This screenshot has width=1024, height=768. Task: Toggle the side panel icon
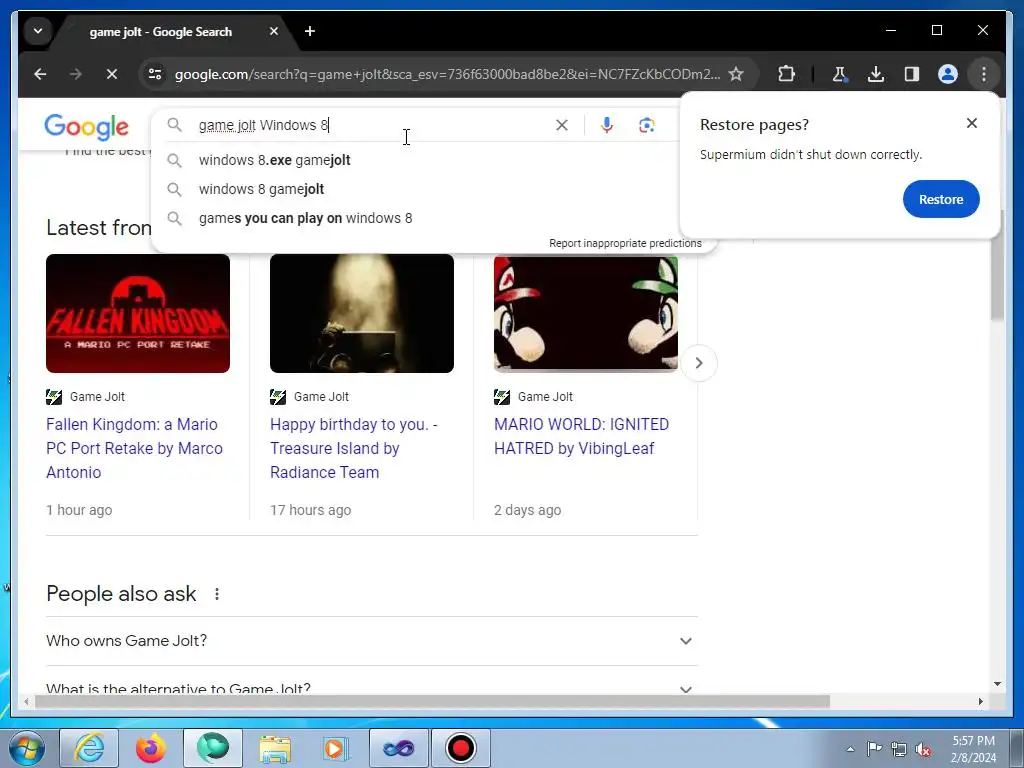(x=912, y=74)
